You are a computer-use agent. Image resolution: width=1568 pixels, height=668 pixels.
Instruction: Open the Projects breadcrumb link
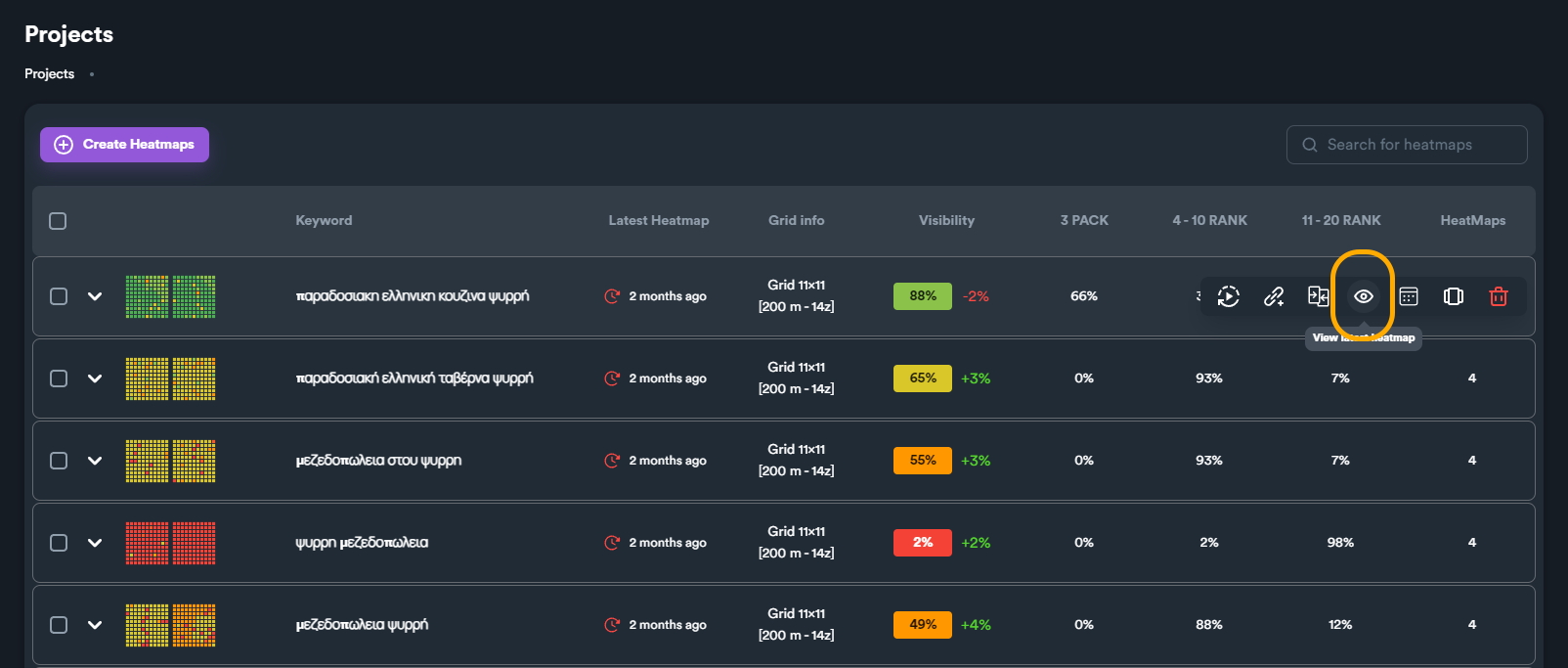(49, 73)
